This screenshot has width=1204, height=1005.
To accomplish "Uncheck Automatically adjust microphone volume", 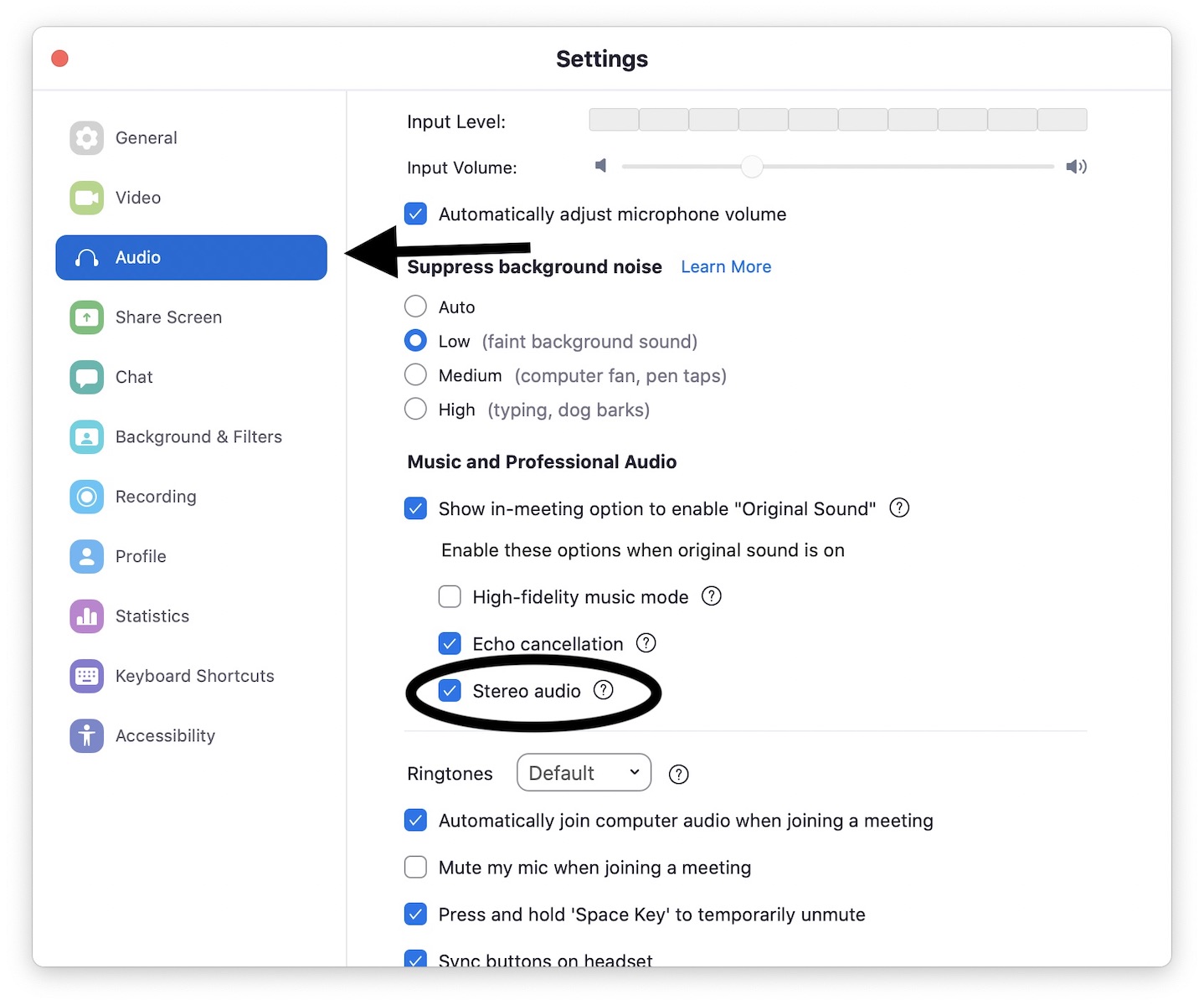I will (x=415, y=214).
